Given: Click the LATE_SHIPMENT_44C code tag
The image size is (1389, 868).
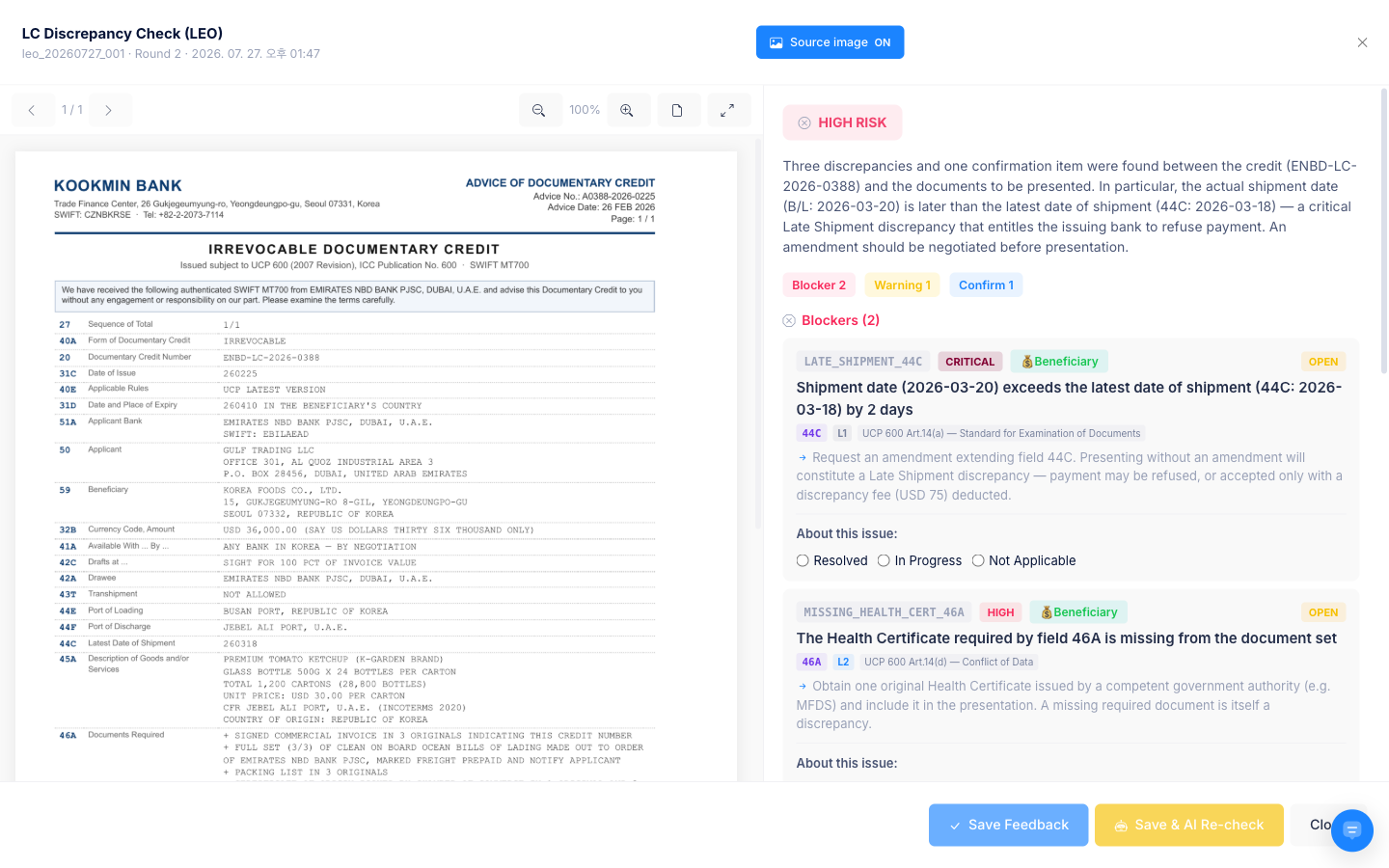Looking at the screenshot, I should point(863,362).
